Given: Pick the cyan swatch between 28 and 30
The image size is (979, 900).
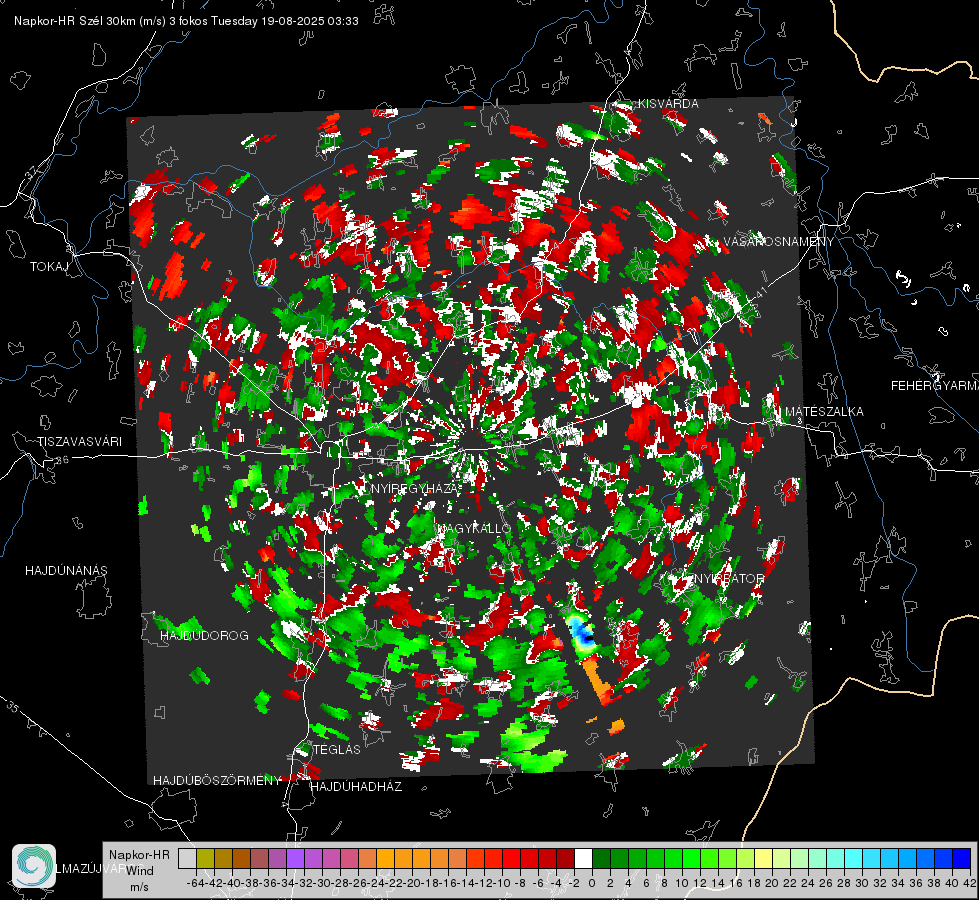Looking at the screenshot, I should point(853,858).
